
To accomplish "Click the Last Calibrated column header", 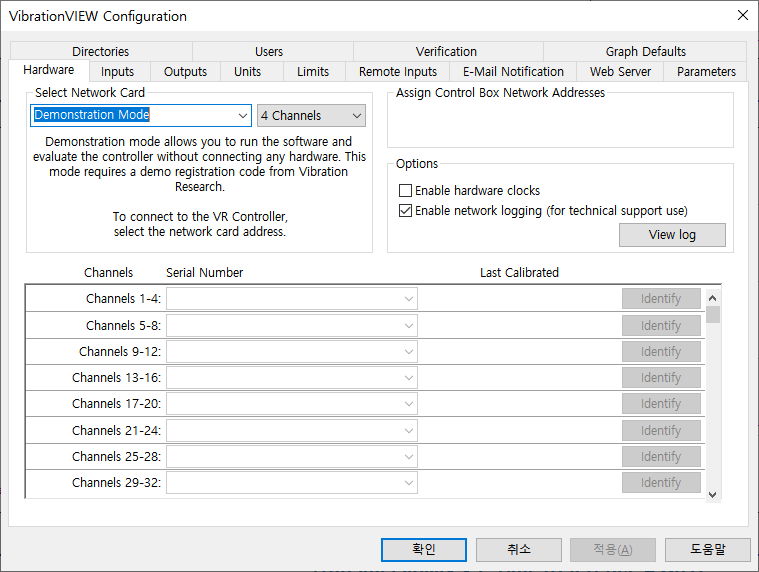I will pos(519,273).
